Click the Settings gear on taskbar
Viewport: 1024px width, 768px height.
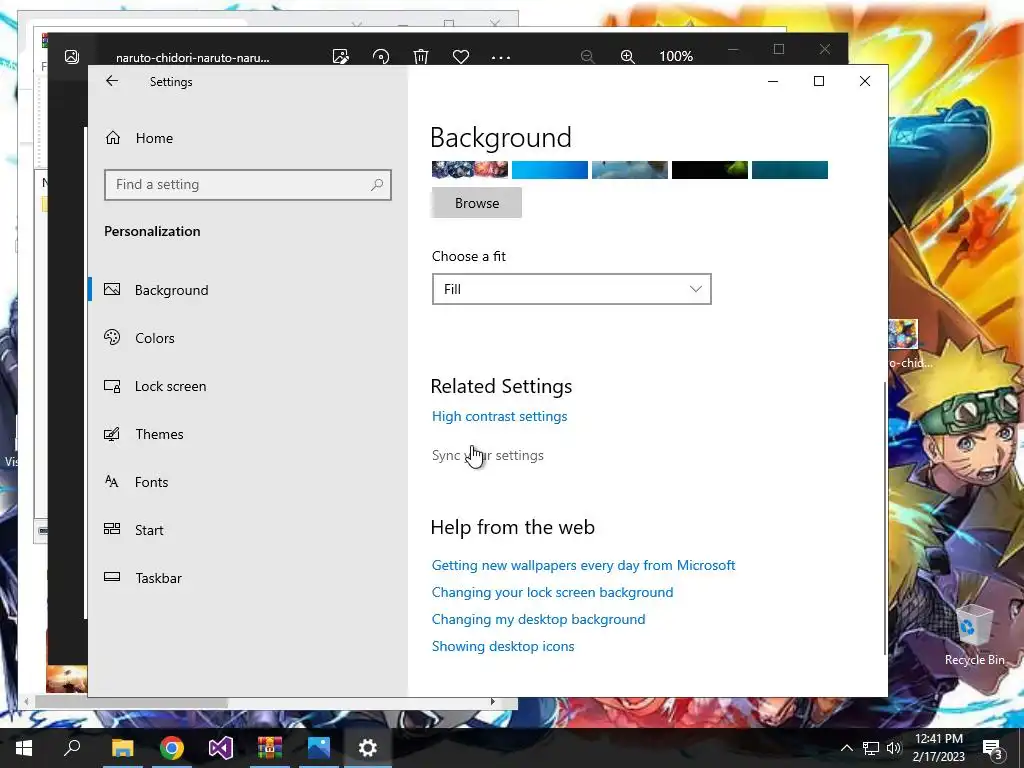[x=368, y=748]
